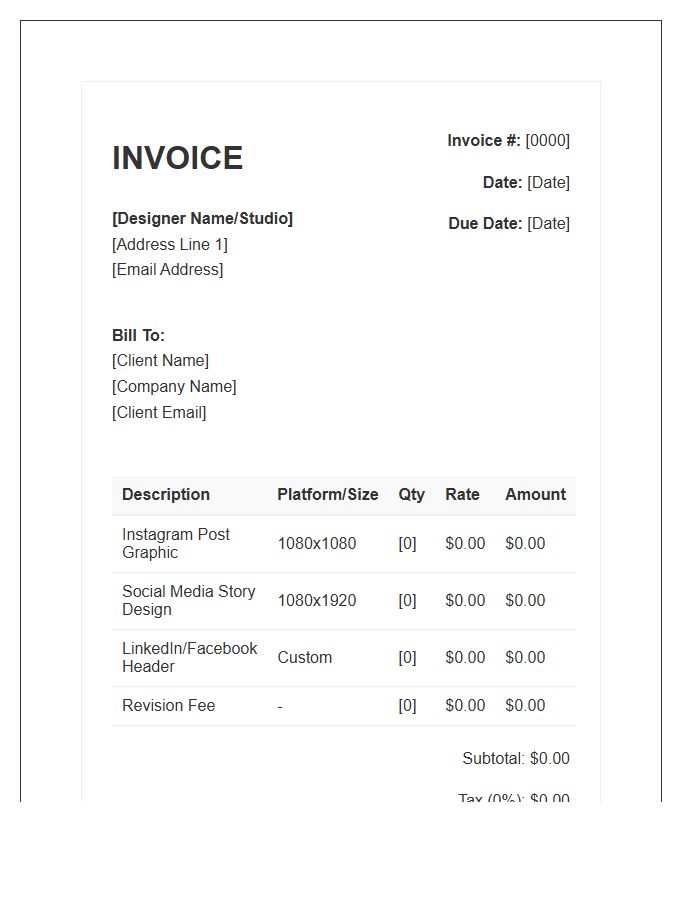Click the [Email Address] placeholder
The height and width of the screenshot is (900, 700).
(168, 270)
